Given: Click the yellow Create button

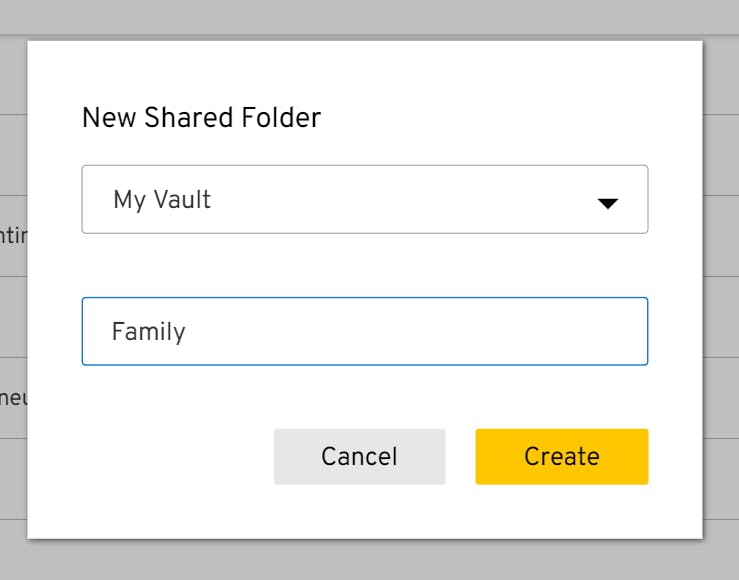Looking at the screenshot, I should [561, 457].
